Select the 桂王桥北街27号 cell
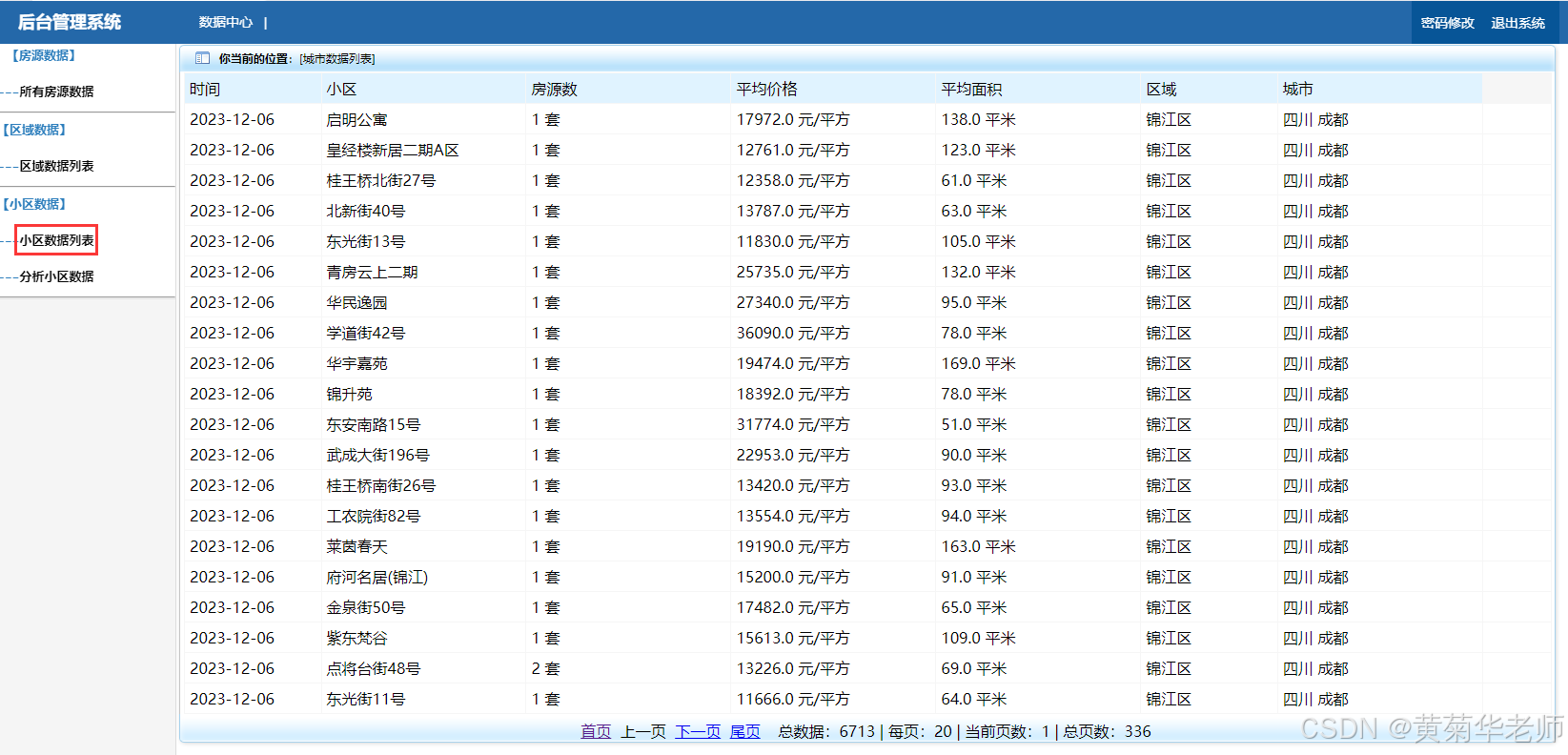The width and height of the screenshot is (1568, 755). tap(381, 180)
